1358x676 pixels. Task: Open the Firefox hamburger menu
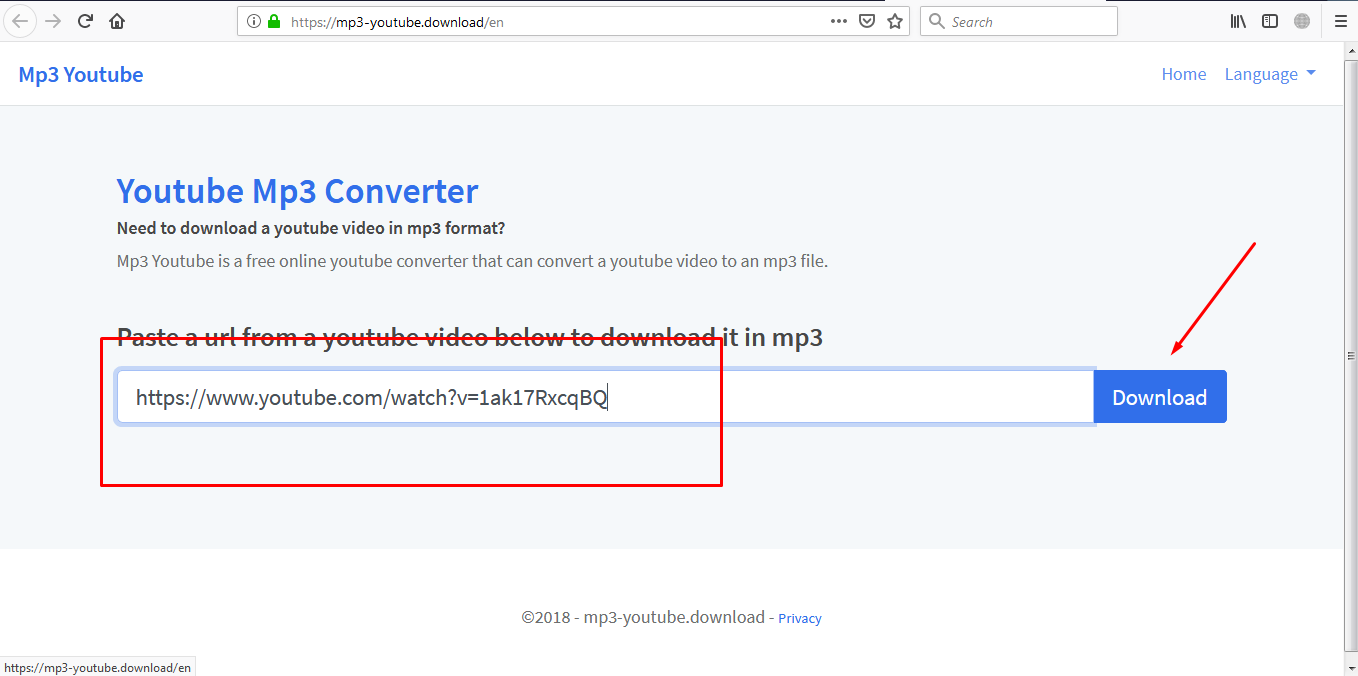pos(1341,21)
